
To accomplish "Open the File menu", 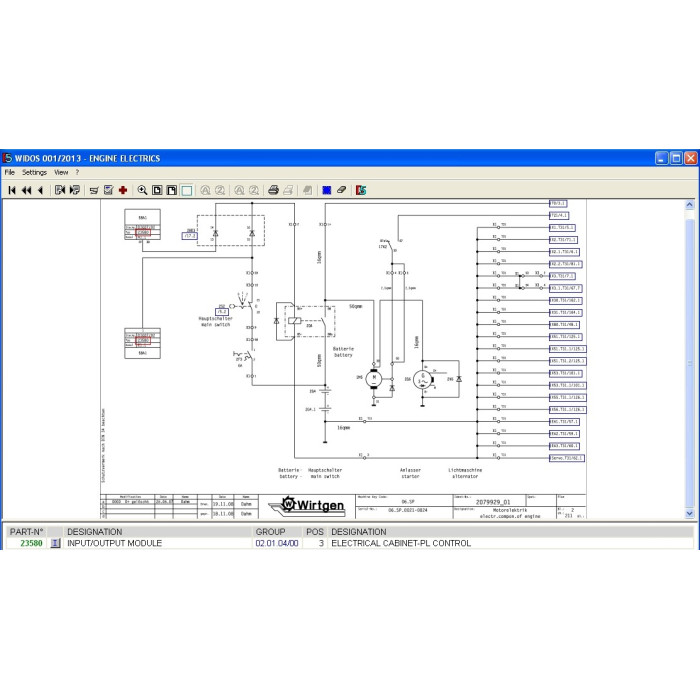I will 9,172.
